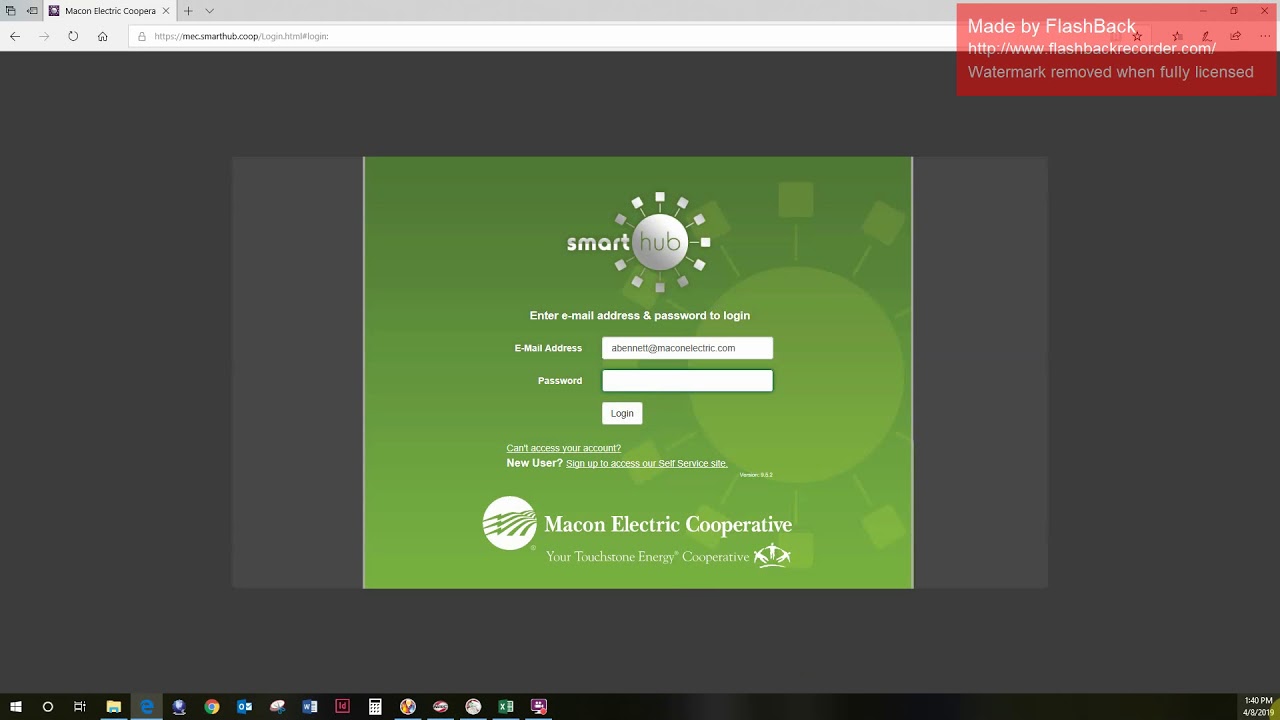Click the E-Mail Address input field

click(x=687, y=348)
